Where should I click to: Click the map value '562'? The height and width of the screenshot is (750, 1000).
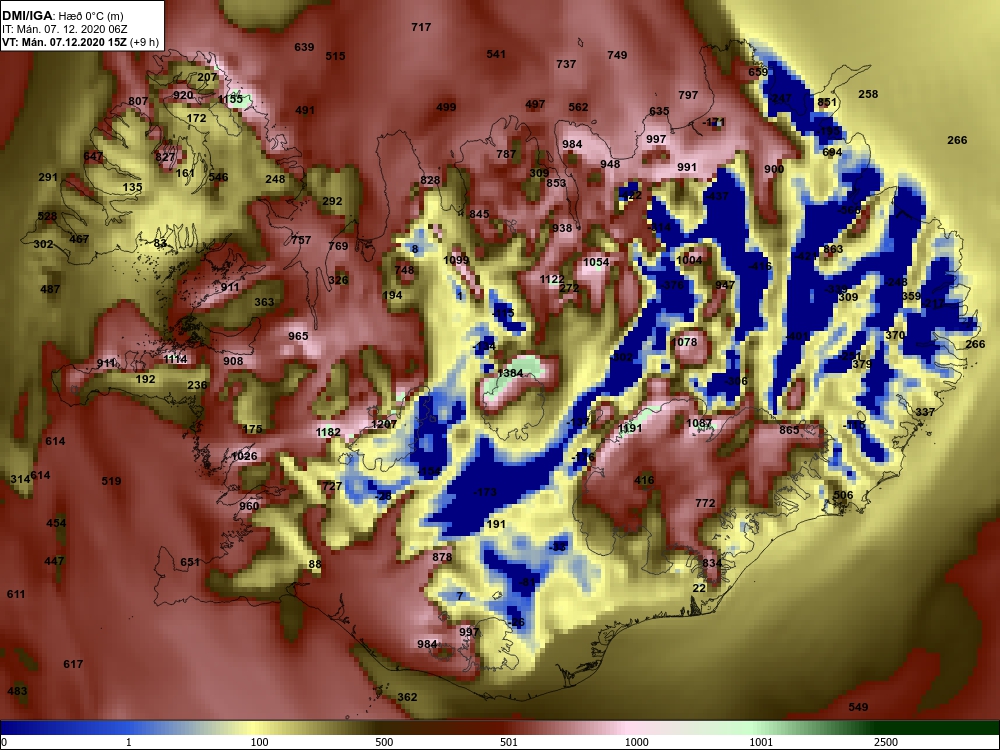pos(578,107)
